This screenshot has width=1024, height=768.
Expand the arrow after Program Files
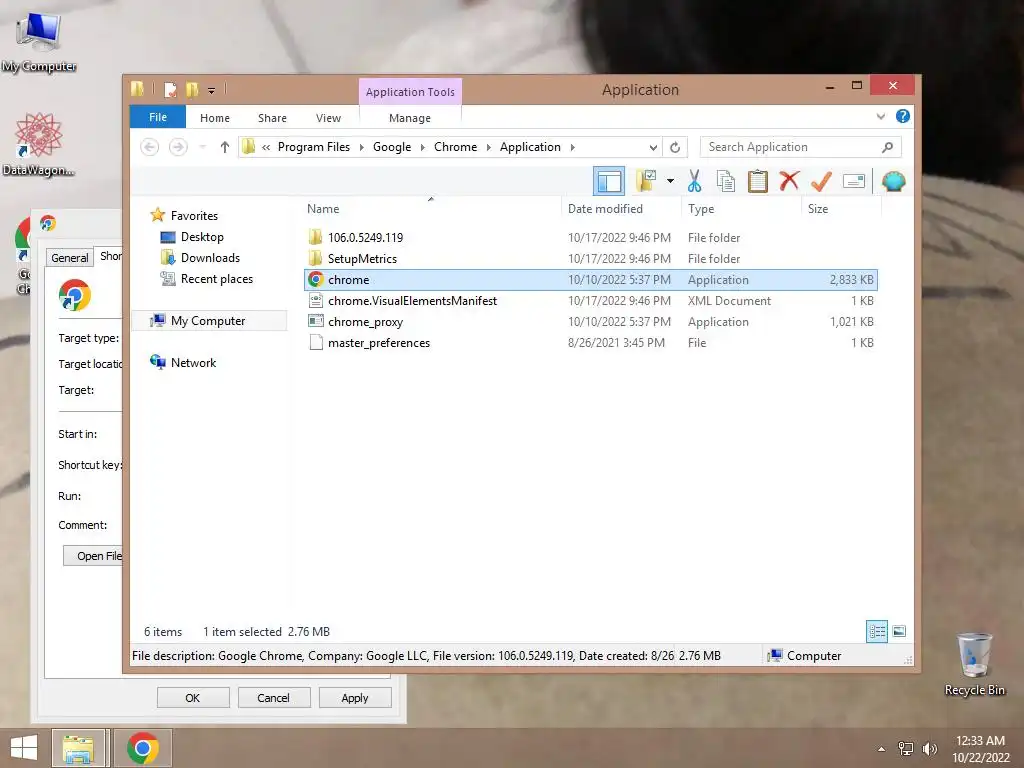[x=362, y=147]
